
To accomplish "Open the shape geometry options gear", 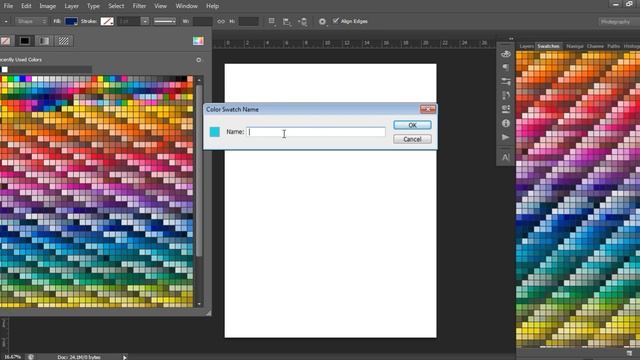I will point(322,22).
